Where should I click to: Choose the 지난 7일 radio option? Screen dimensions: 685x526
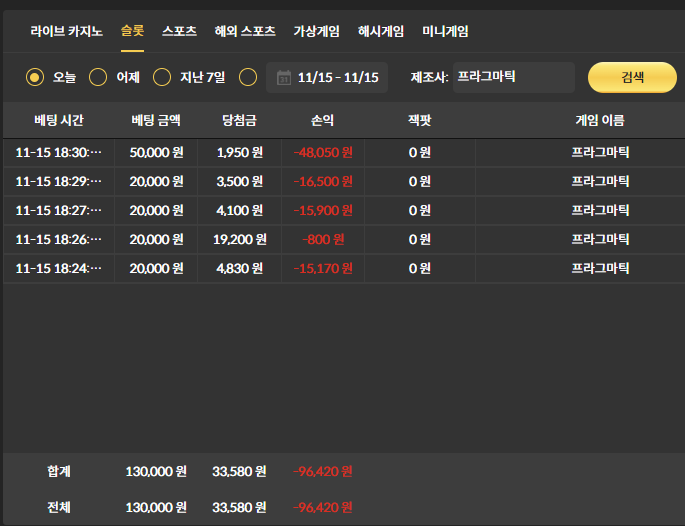click(162, 77)
